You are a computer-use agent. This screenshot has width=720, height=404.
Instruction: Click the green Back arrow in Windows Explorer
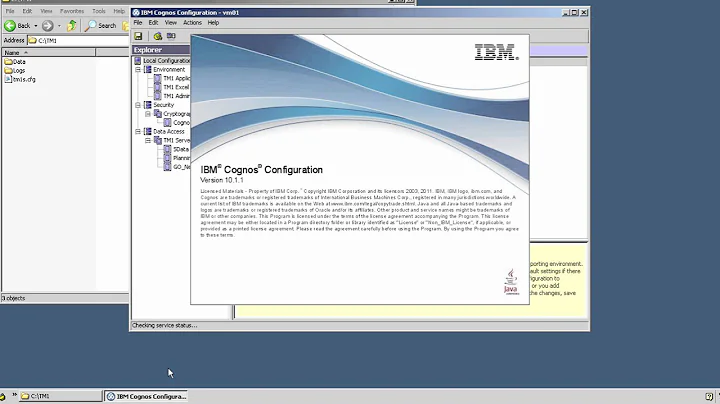(10, 26)
